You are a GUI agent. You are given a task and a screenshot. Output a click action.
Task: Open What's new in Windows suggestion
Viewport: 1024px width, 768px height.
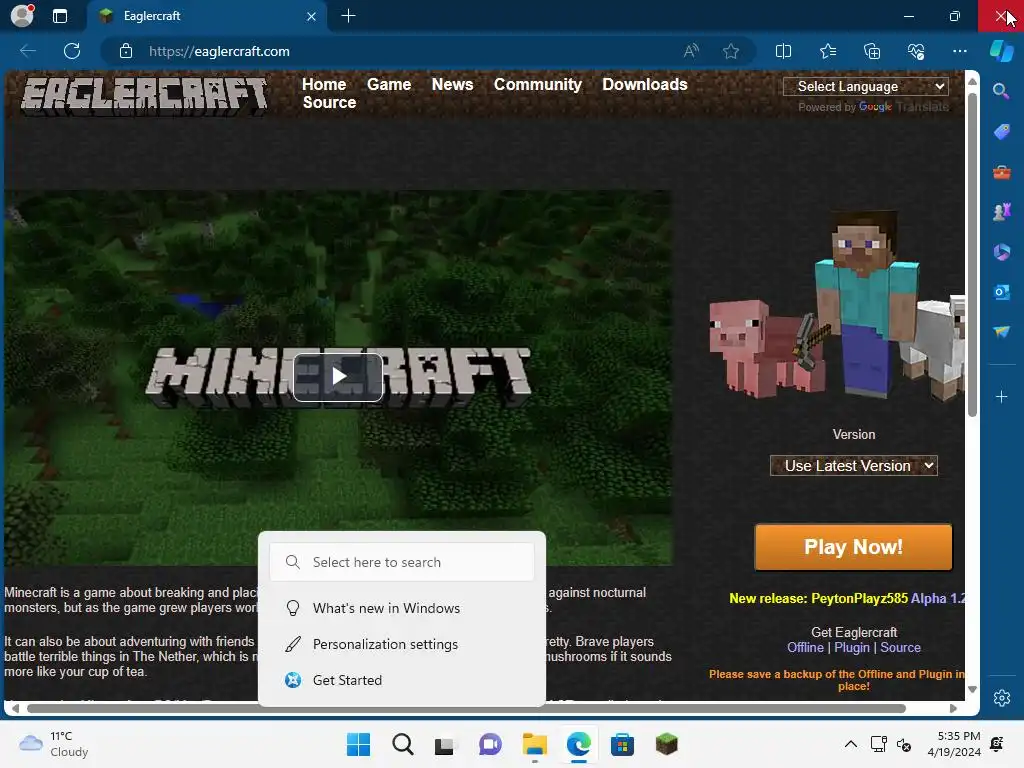402,608
